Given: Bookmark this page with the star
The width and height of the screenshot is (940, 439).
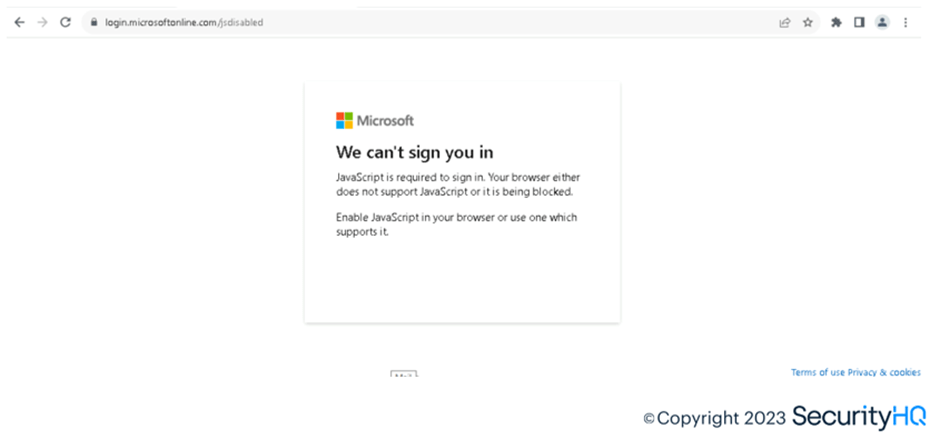Looking at the screenshot, I should coord(808,22).
